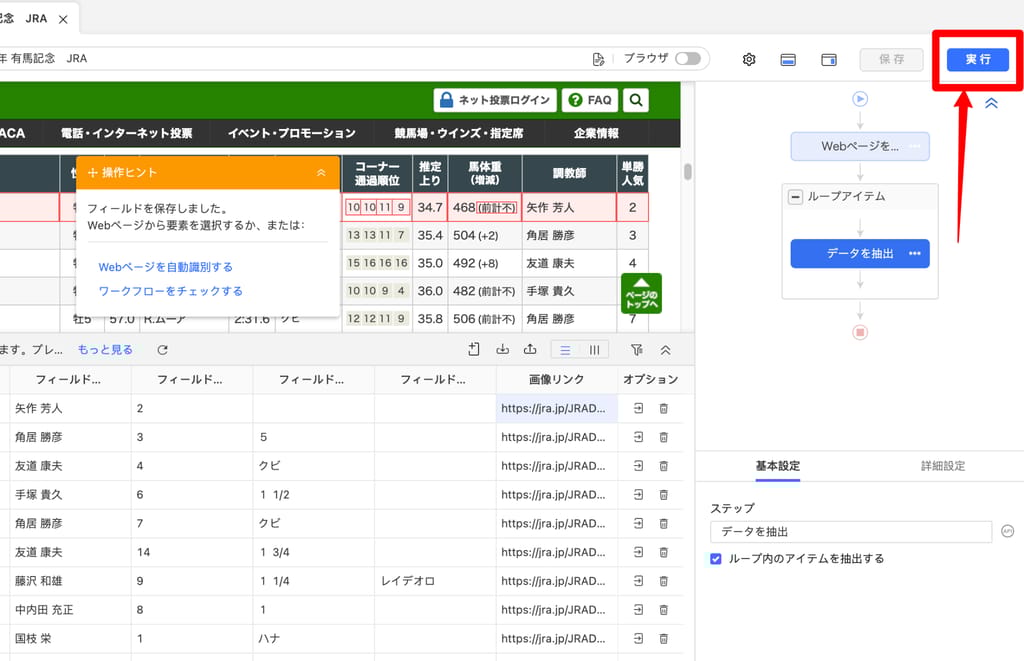Click the JRA page vertical scrollbar
Screen dimensions: 1024x661
pyautogui.click(x=687, y=171)
